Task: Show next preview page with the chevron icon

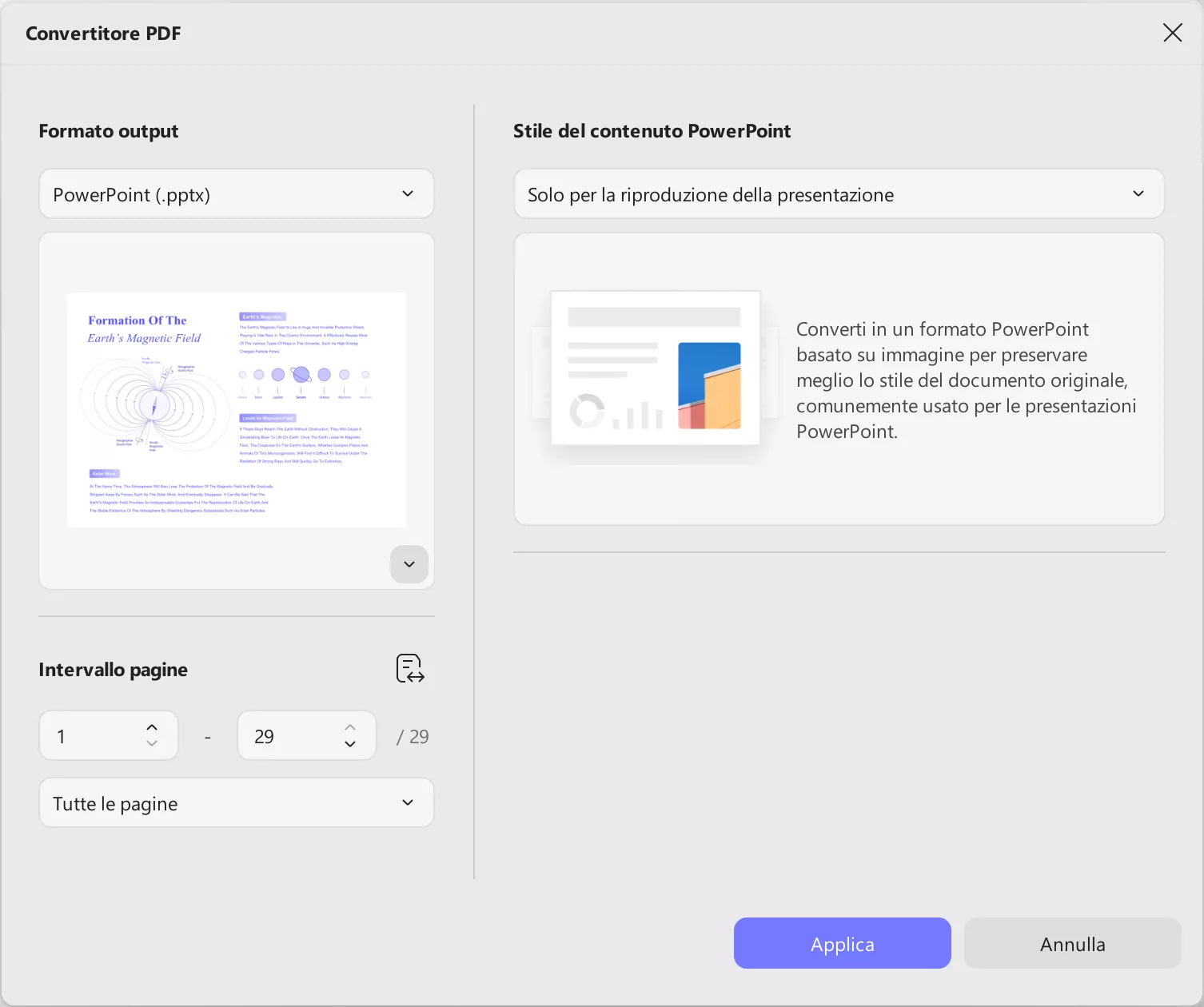Action: coord(409,564)
